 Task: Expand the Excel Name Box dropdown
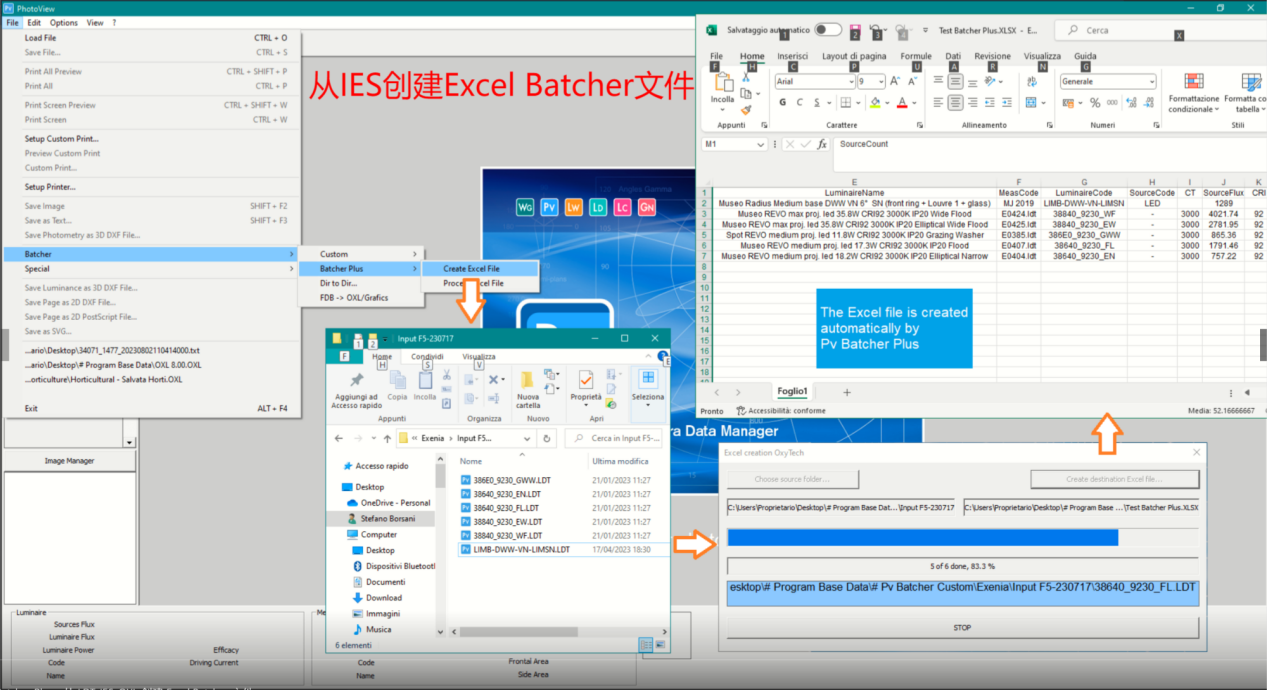tap(762, 144)
